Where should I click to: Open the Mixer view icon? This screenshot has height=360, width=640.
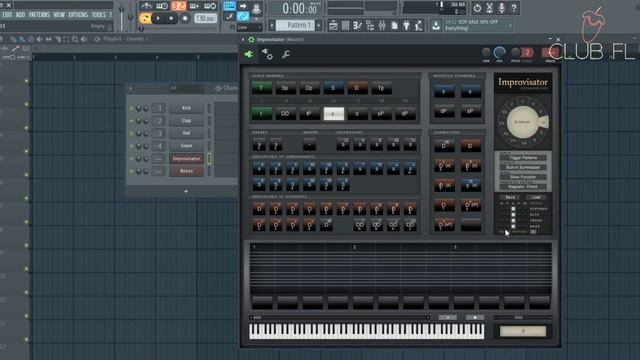click(x=382, y=26)
